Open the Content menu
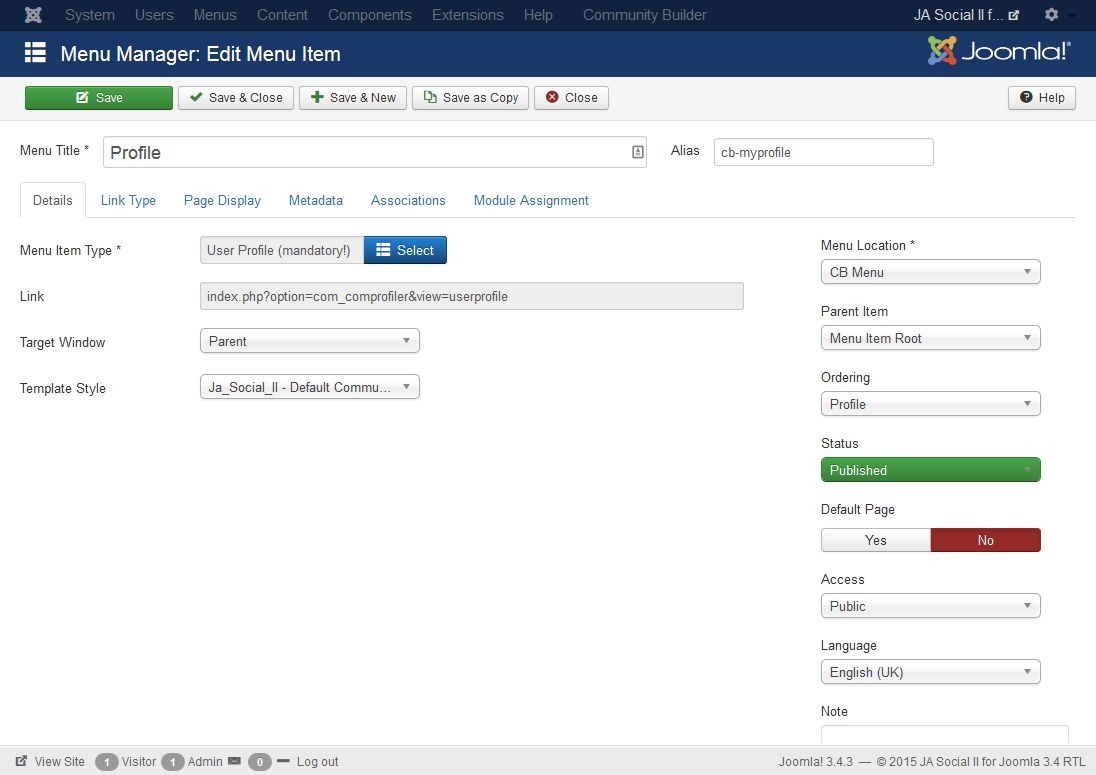The image size is (1096, 775). tap(282, 15)
